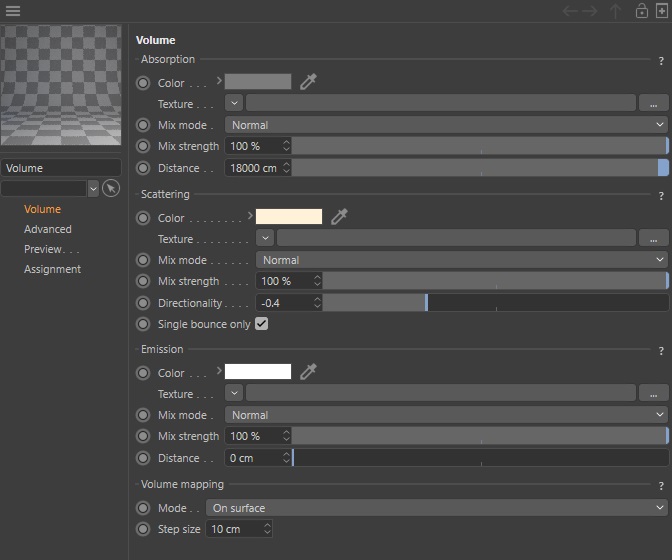Screen dimensions: 672x560
Task: Click Absorption Texture path field
Action: pyautogui.click(x=441, y=103)
